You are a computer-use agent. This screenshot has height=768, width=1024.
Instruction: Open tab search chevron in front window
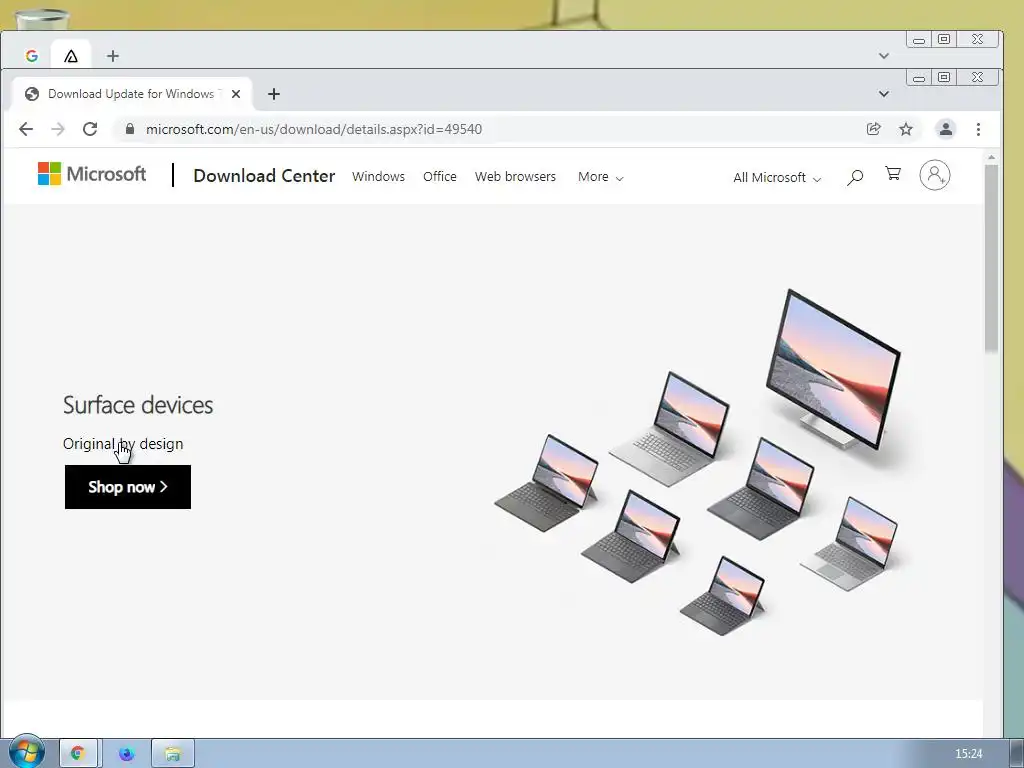pos(884,94)
